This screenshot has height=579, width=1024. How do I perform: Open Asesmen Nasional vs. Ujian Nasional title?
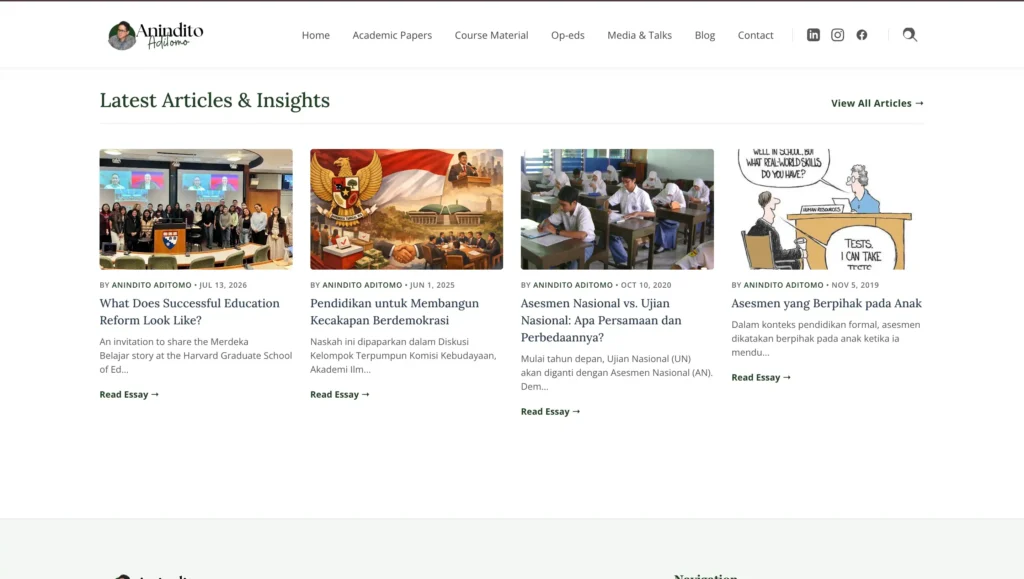click(601, 320)
